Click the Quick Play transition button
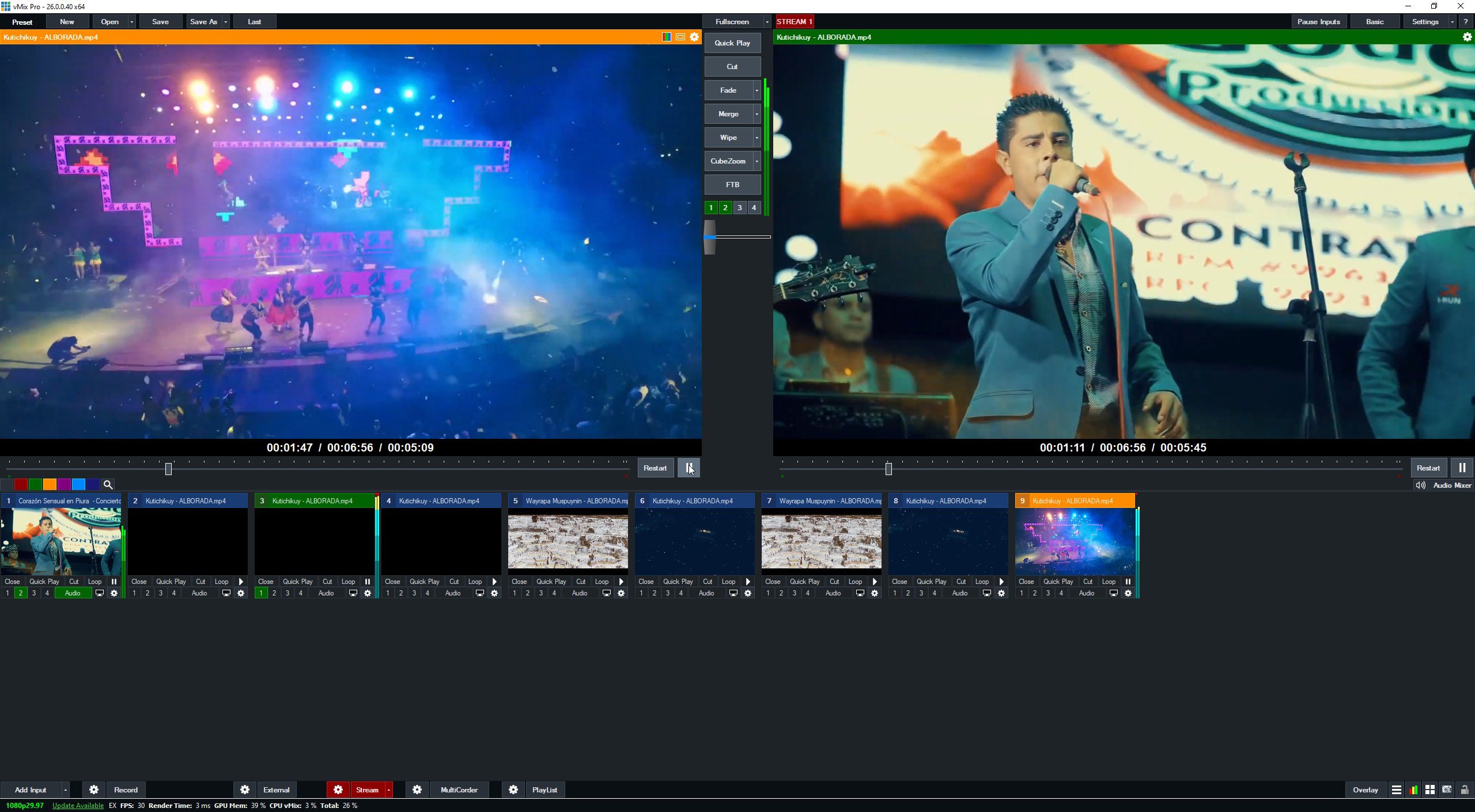 (x=732, y=43)
